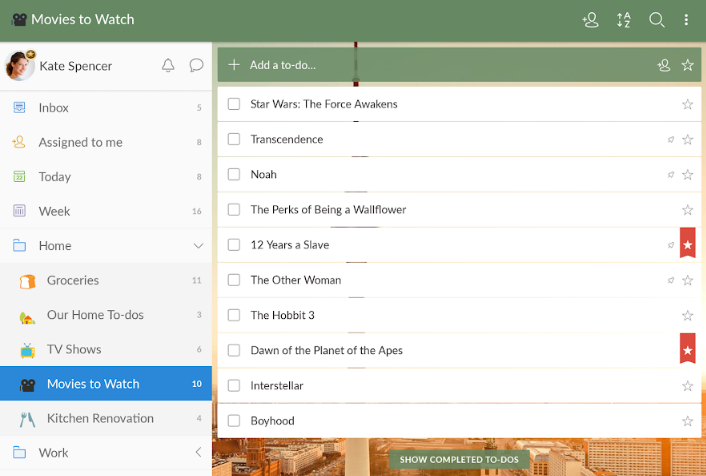Star the Interstellar to-do

[687, 386]
